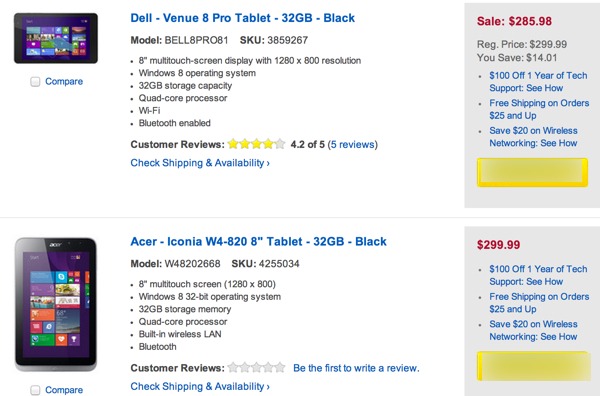This screenshot has height=396, width=600.
Task: Open Free Shipping on Orders link for Acer
Action: (539, 303)
